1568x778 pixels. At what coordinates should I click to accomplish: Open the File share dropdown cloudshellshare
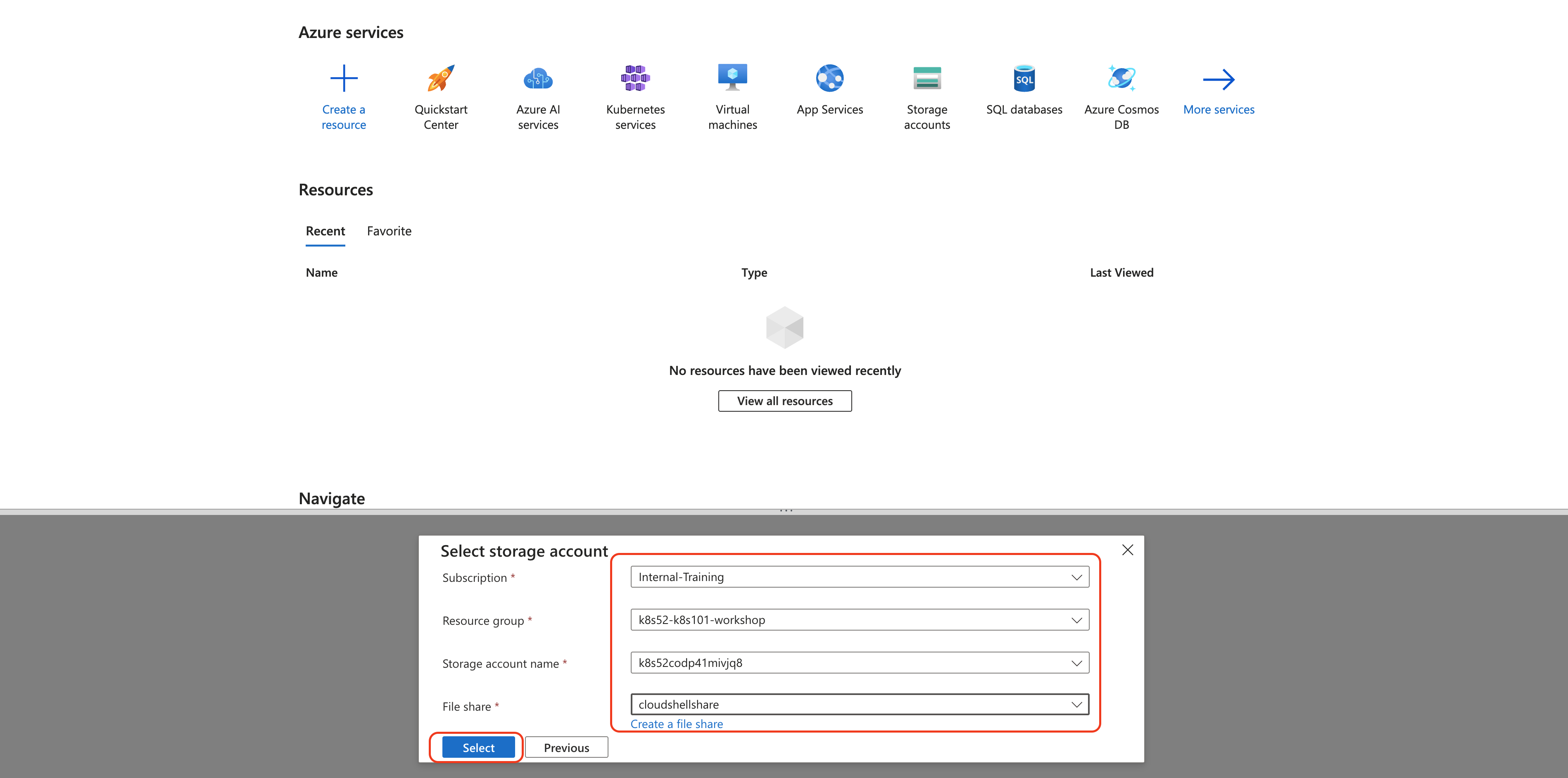pyautogui.click(x=860, y=704)
